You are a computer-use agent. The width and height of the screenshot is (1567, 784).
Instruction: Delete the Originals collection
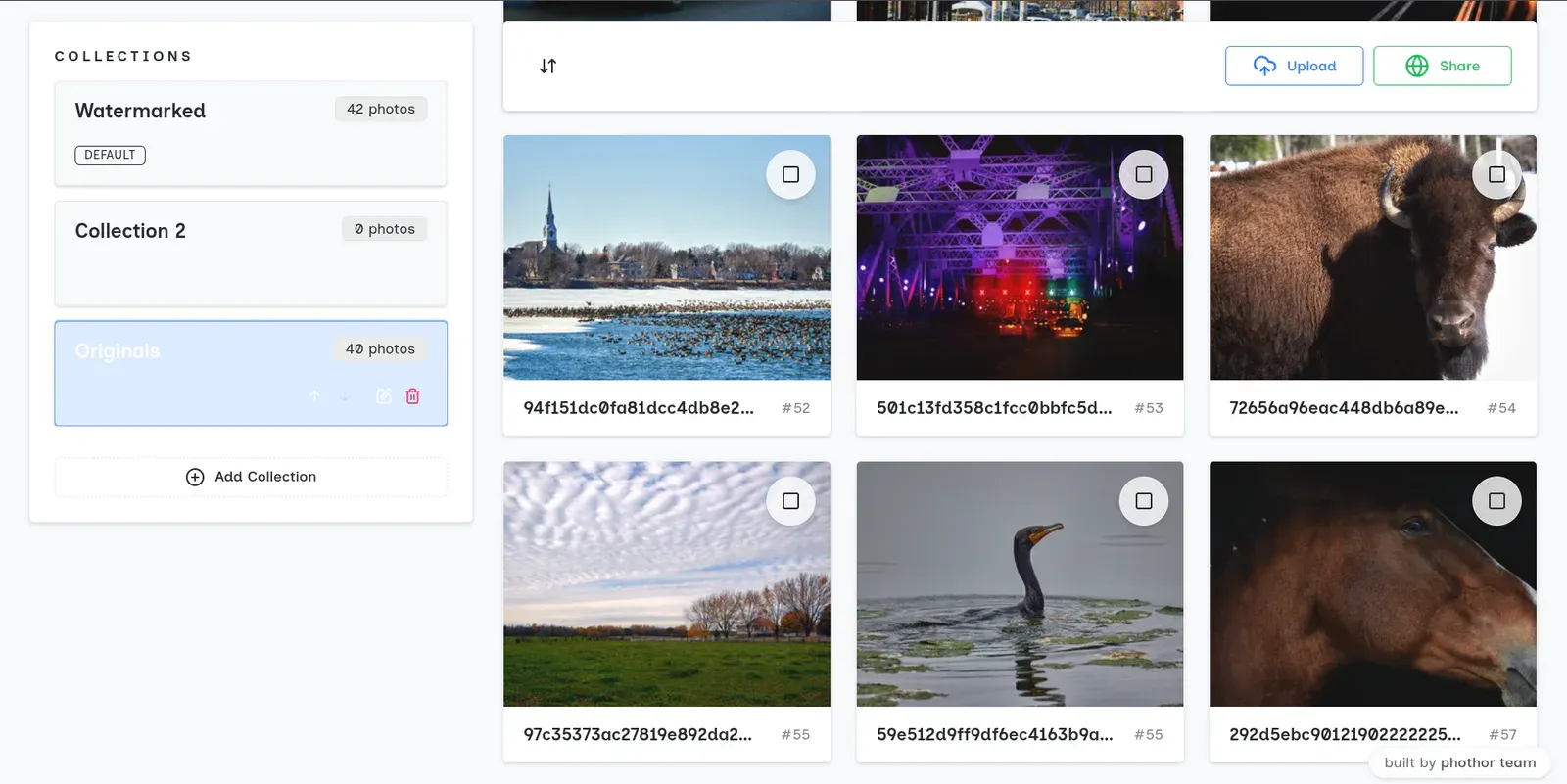tap(412, 396)
